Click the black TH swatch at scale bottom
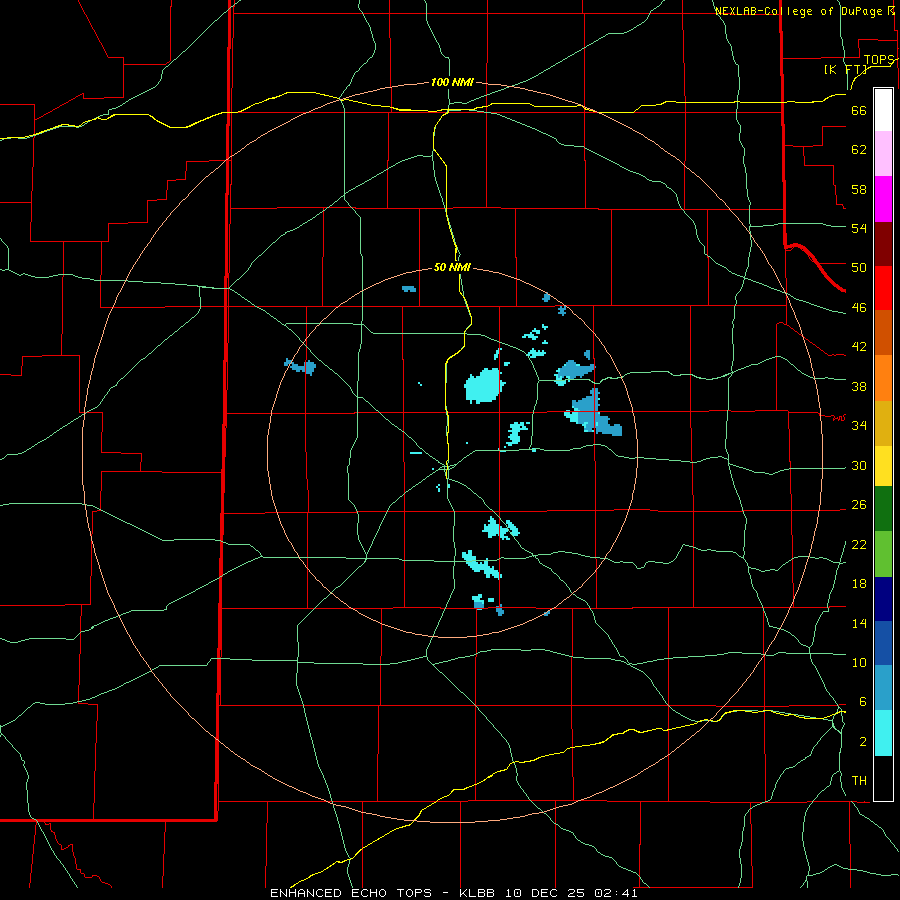This screenshot has height=900, width=900. coord(883,778)
